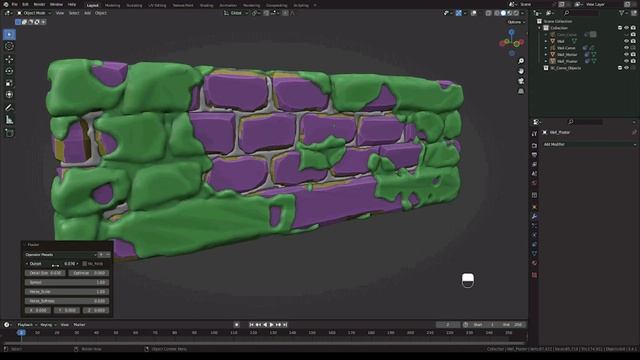
Task: Open the Operator Presets dropdown
Action: pos(60,255)
